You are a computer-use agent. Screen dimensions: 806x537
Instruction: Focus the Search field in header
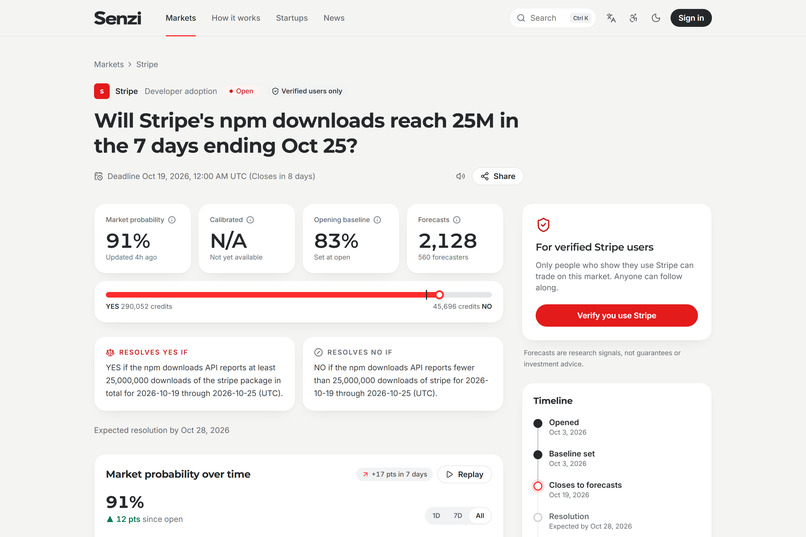click(553, 18)
